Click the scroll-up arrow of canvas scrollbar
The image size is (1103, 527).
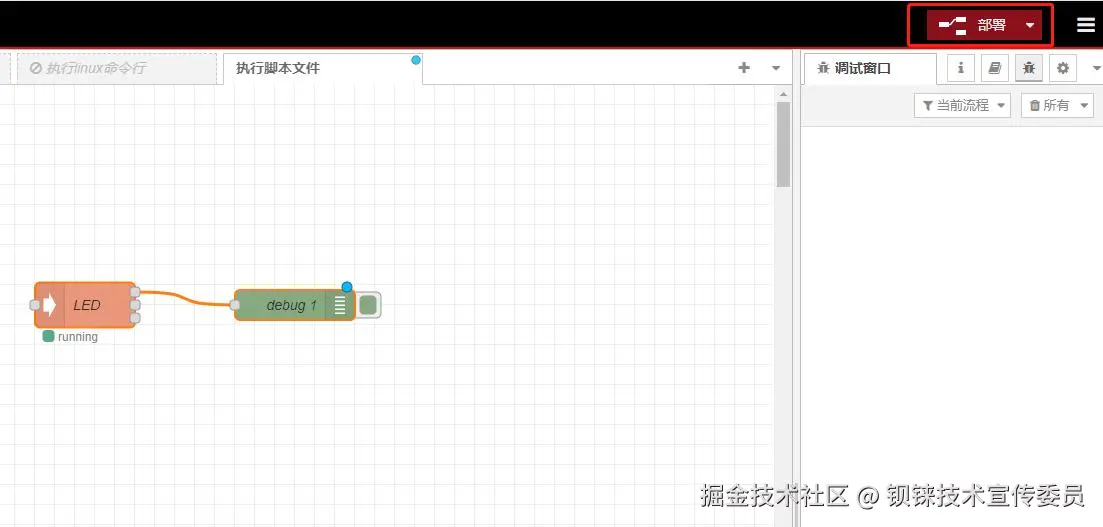pyautogui.click(x=783, y=94)
